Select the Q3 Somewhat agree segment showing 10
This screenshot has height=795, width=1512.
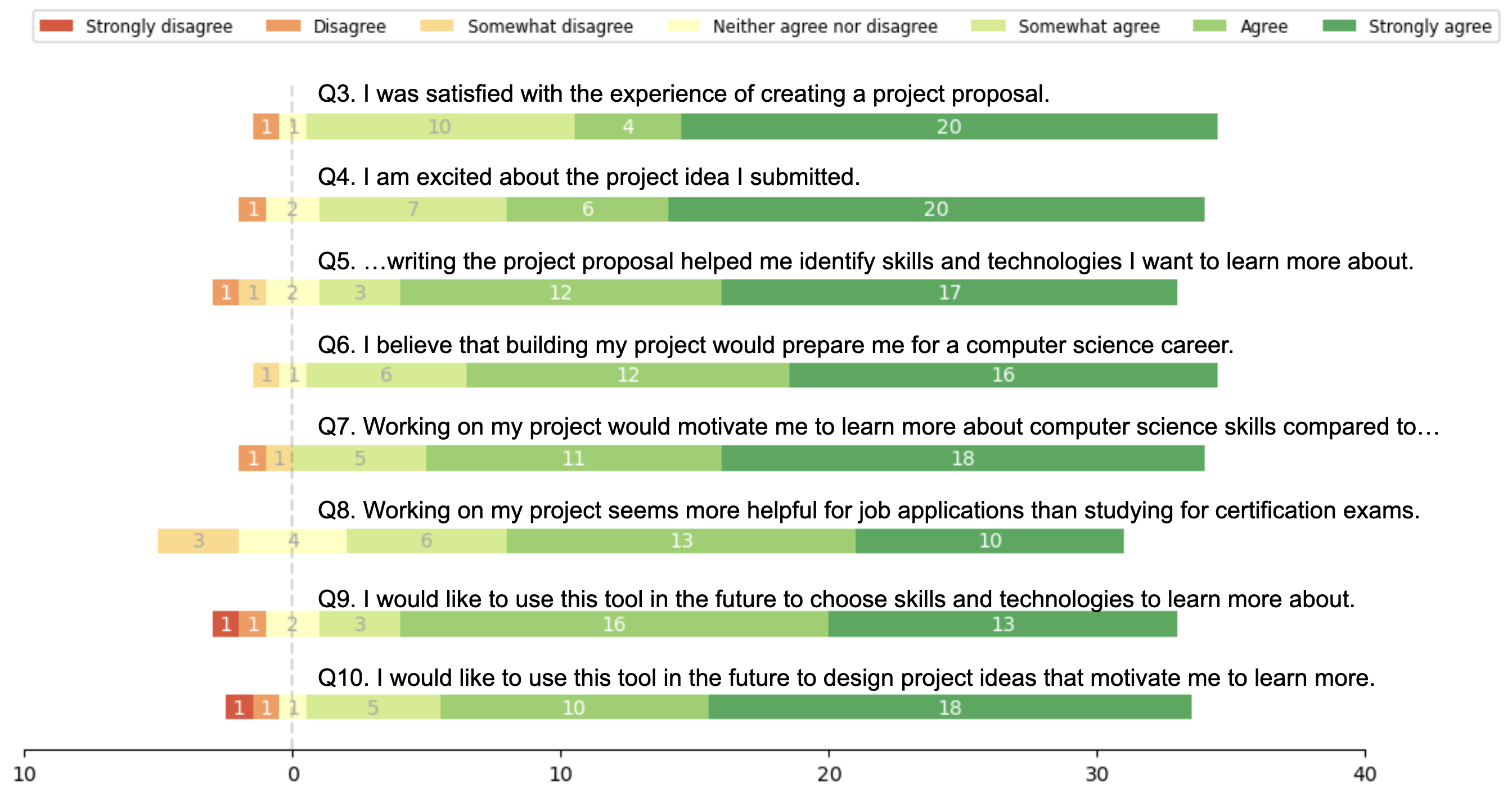point(440,127)
